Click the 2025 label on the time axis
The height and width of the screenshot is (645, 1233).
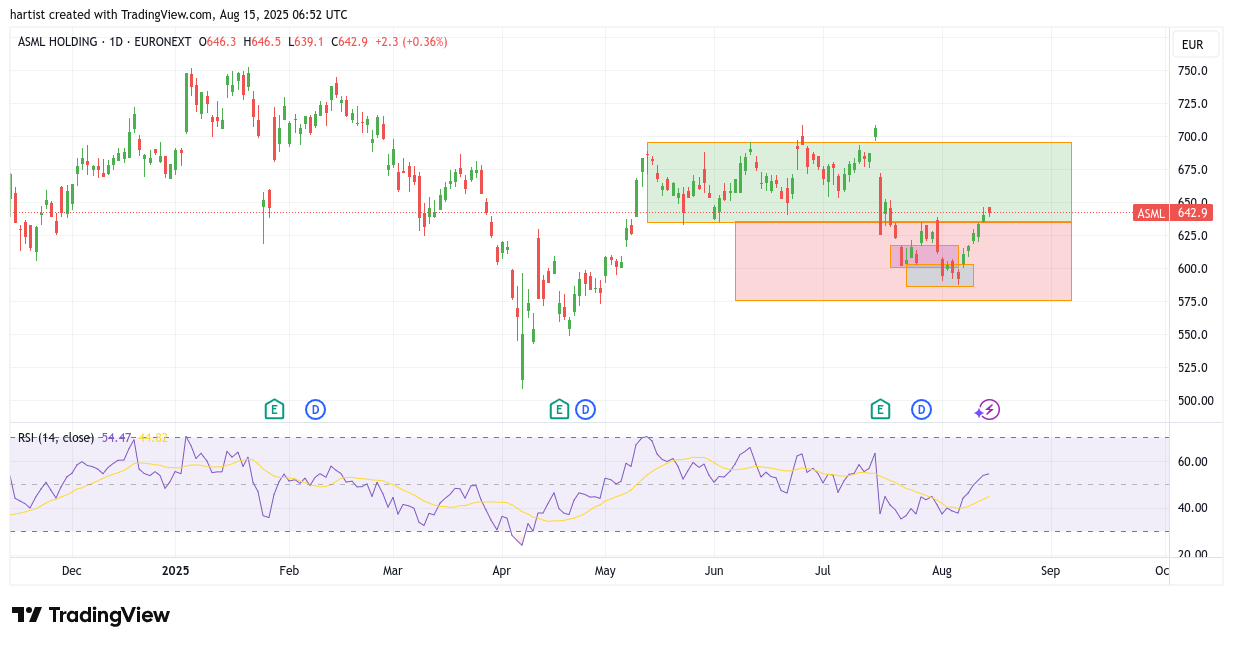point(175,571)
